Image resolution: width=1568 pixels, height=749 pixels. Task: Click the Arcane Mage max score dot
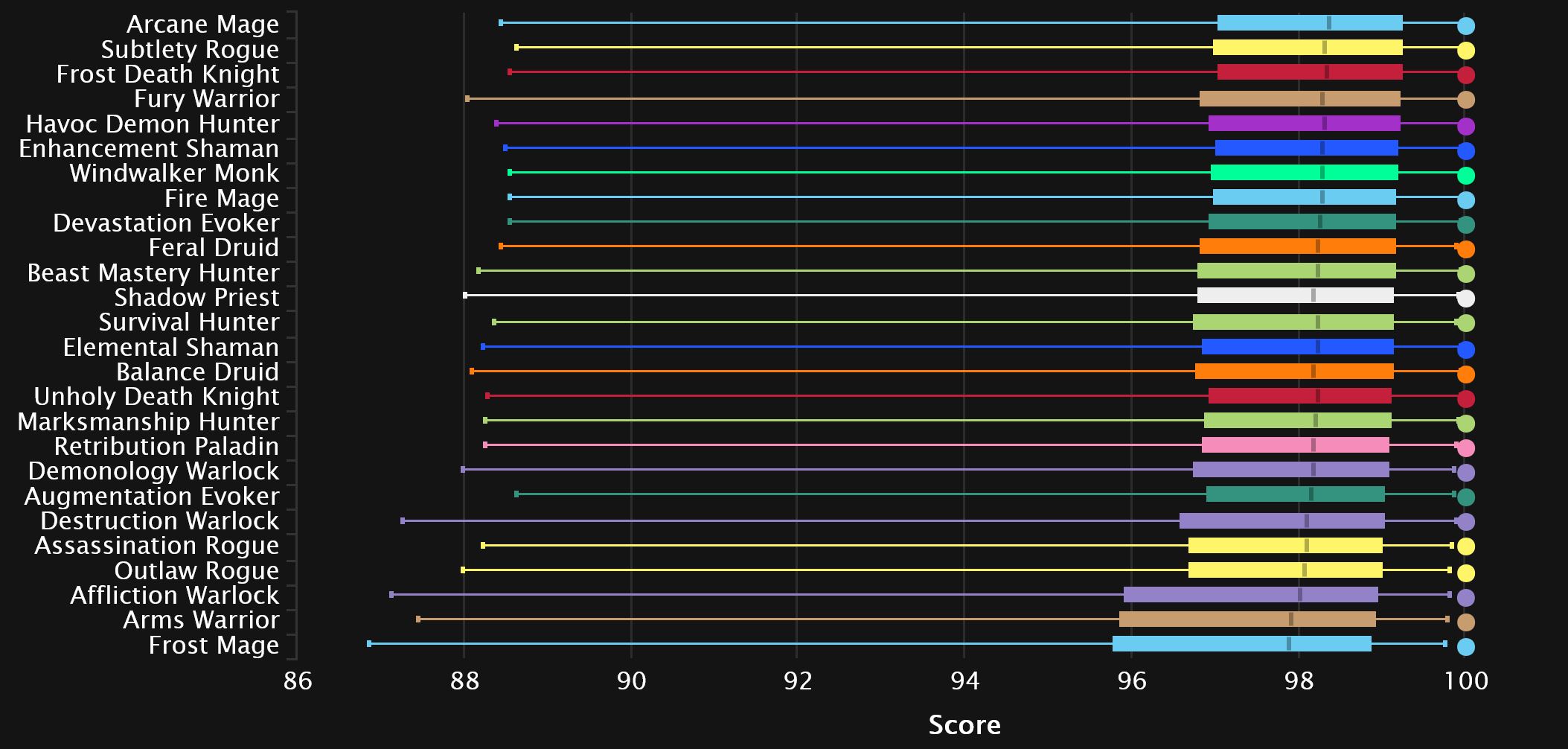pos(1465,26)
